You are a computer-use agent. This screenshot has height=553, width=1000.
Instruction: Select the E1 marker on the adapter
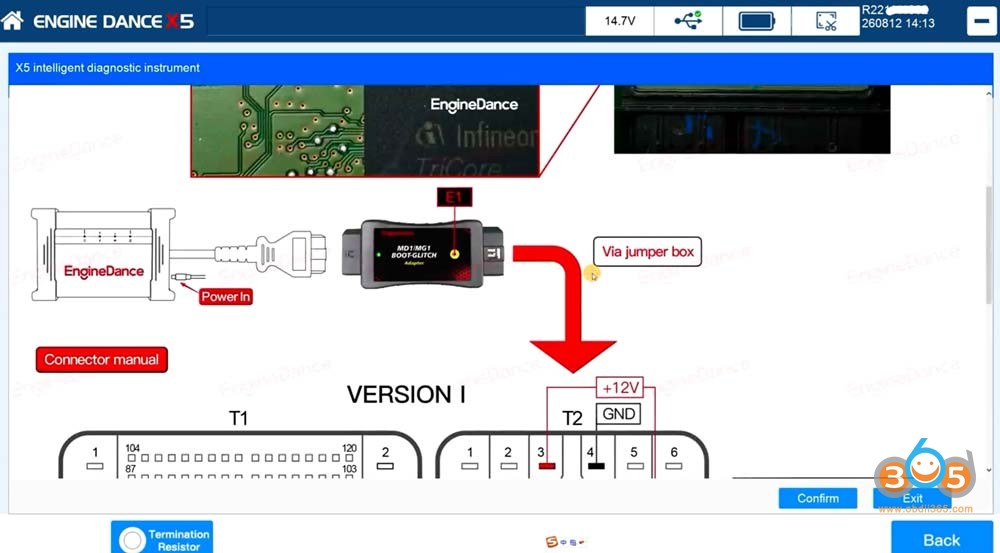click(x=454, y=197)
